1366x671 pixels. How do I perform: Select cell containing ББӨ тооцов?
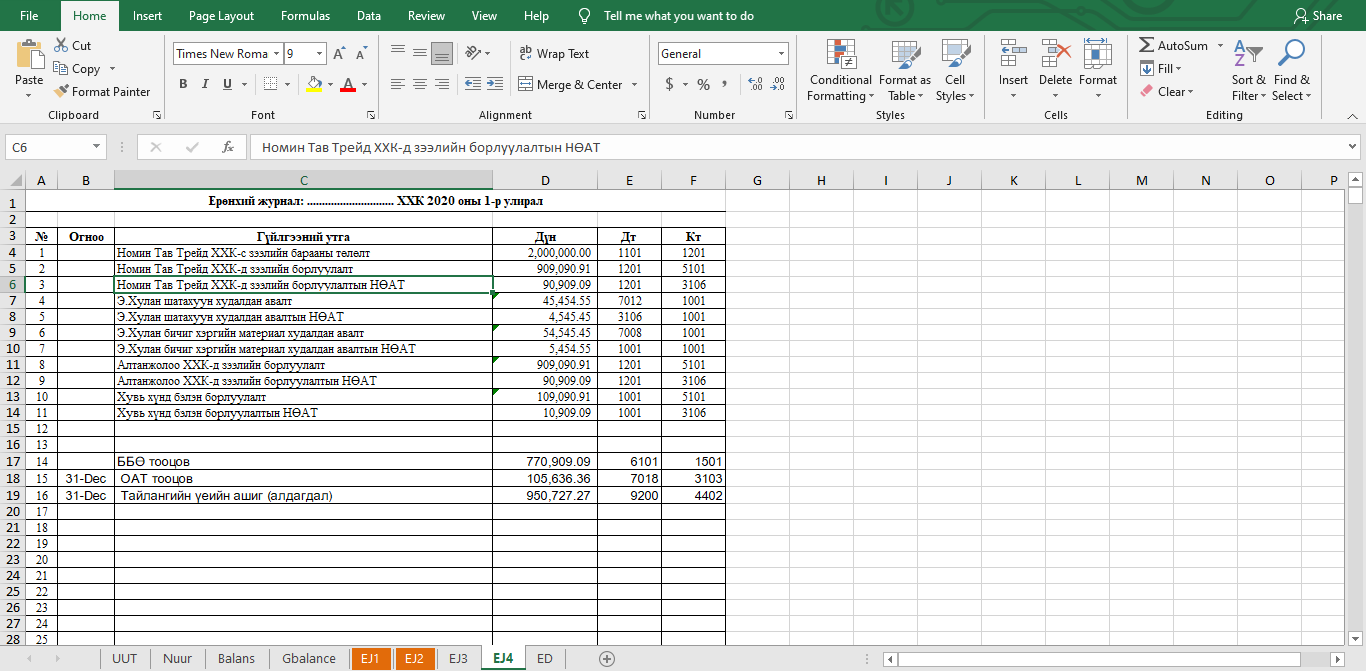[x=303, y=462]
